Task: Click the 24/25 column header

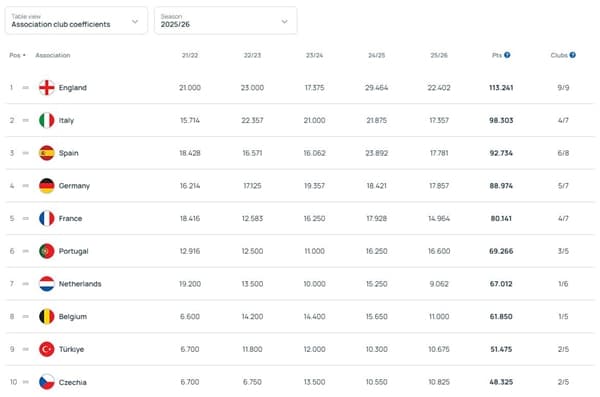Action: [x=377, y=56]
